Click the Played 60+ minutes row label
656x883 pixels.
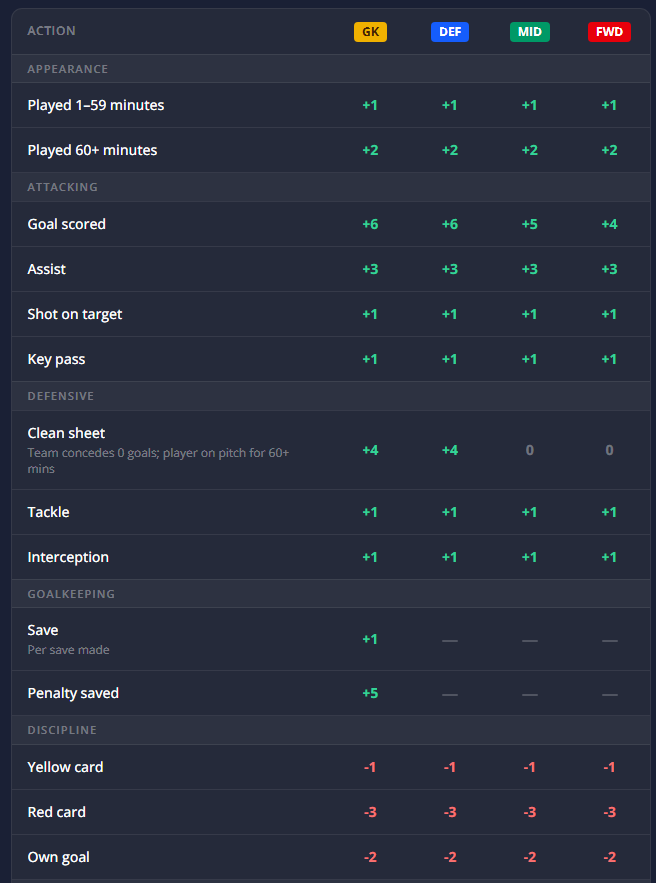pyautogui.click(x=92, y=150)
